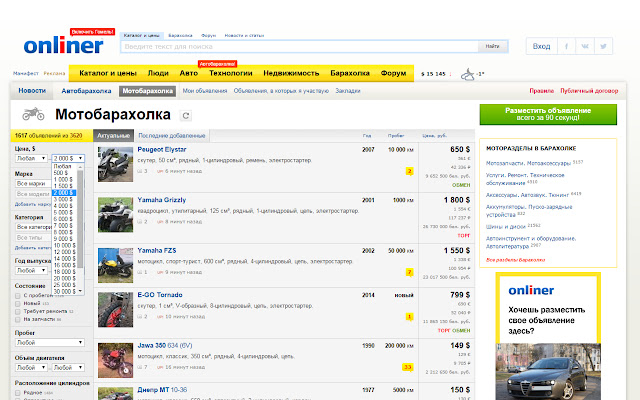The width and height of the screenshot is (640, 400).
Task: Switch to 'Последние добавленные' tab
Action: (x=171, y=136)
